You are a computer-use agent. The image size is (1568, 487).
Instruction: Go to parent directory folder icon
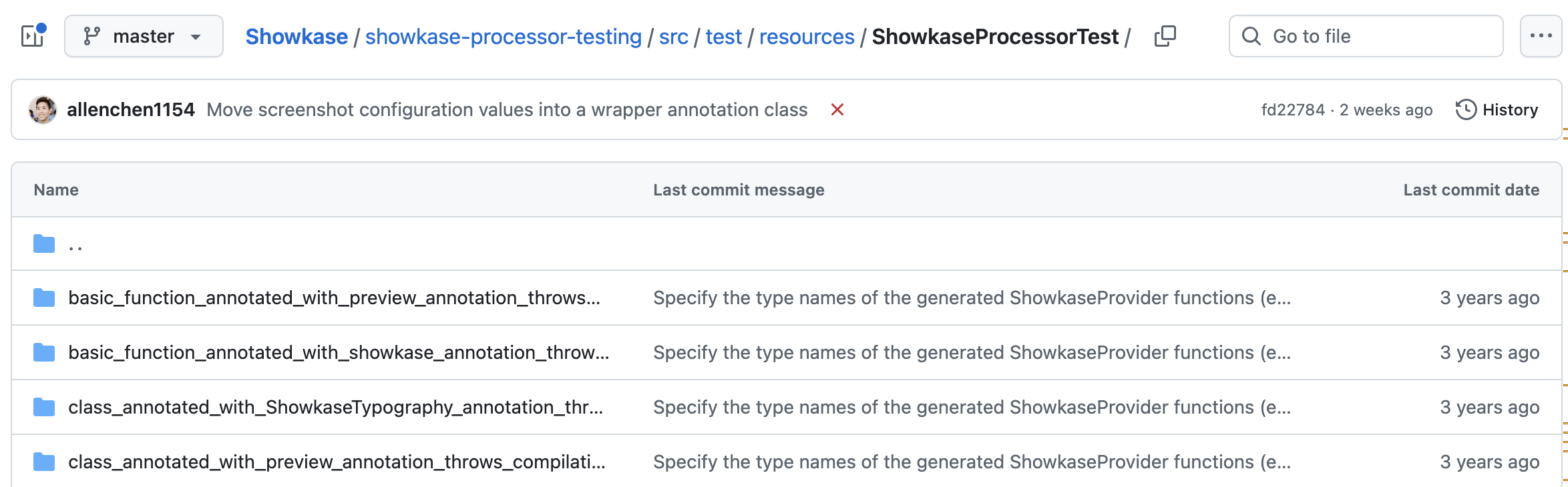[x=44, y=244]
